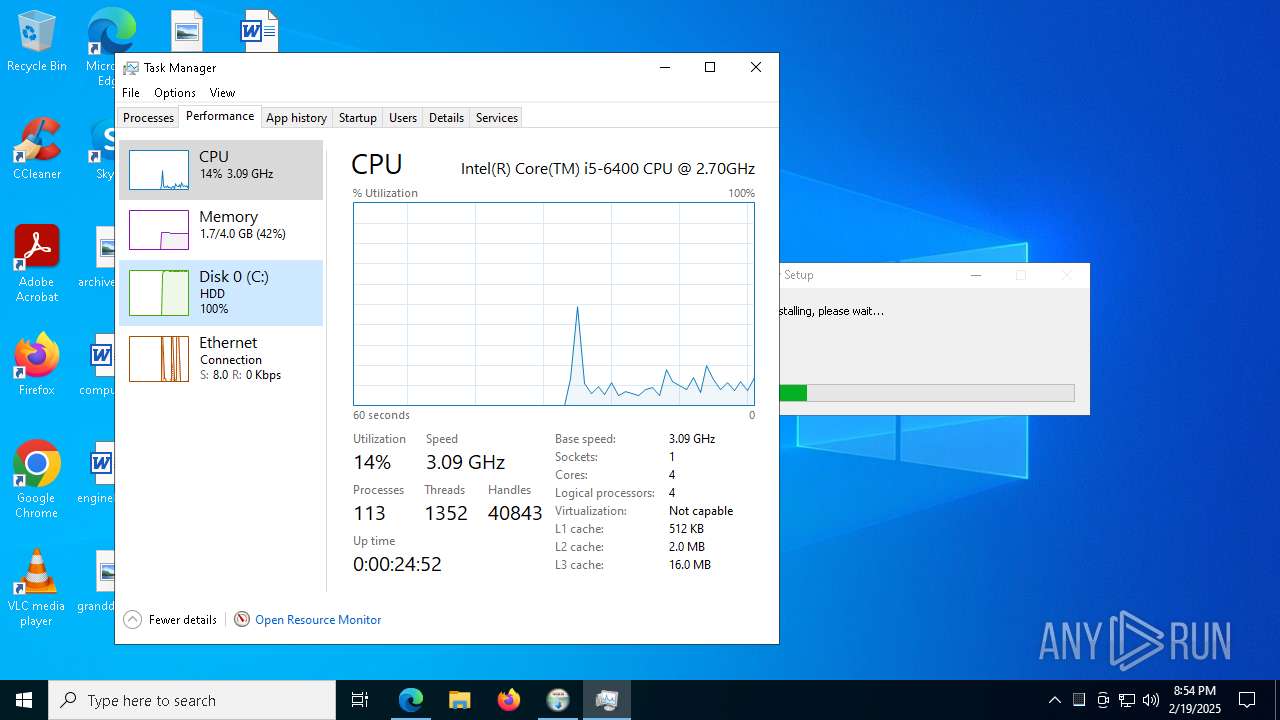This screenshot has width=1280, height=720.
Task: Click the Task Manager title bar icon
Action: tap(131, 68)
